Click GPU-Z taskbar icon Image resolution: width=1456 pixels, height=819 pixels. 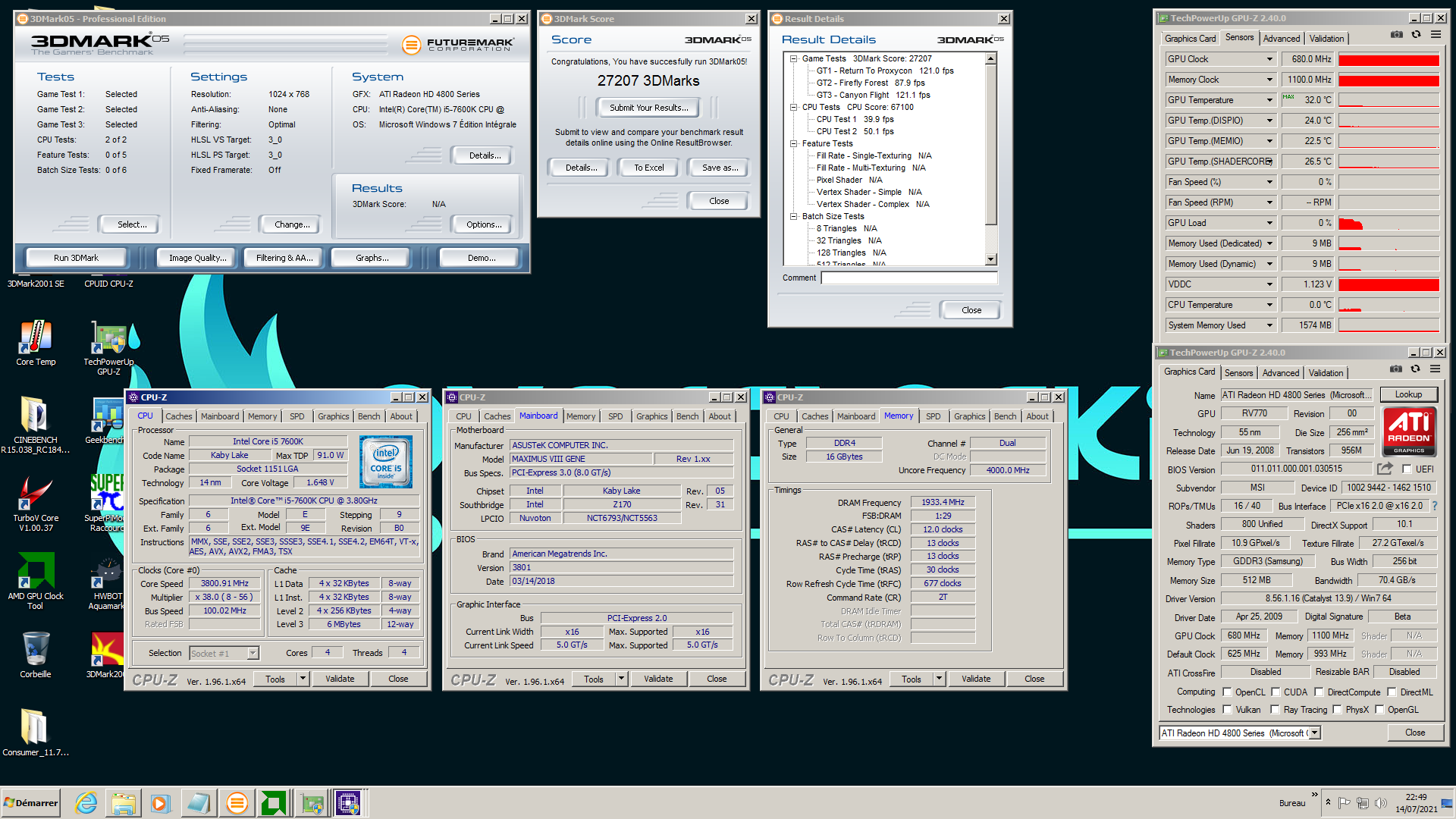coord(311,803)
